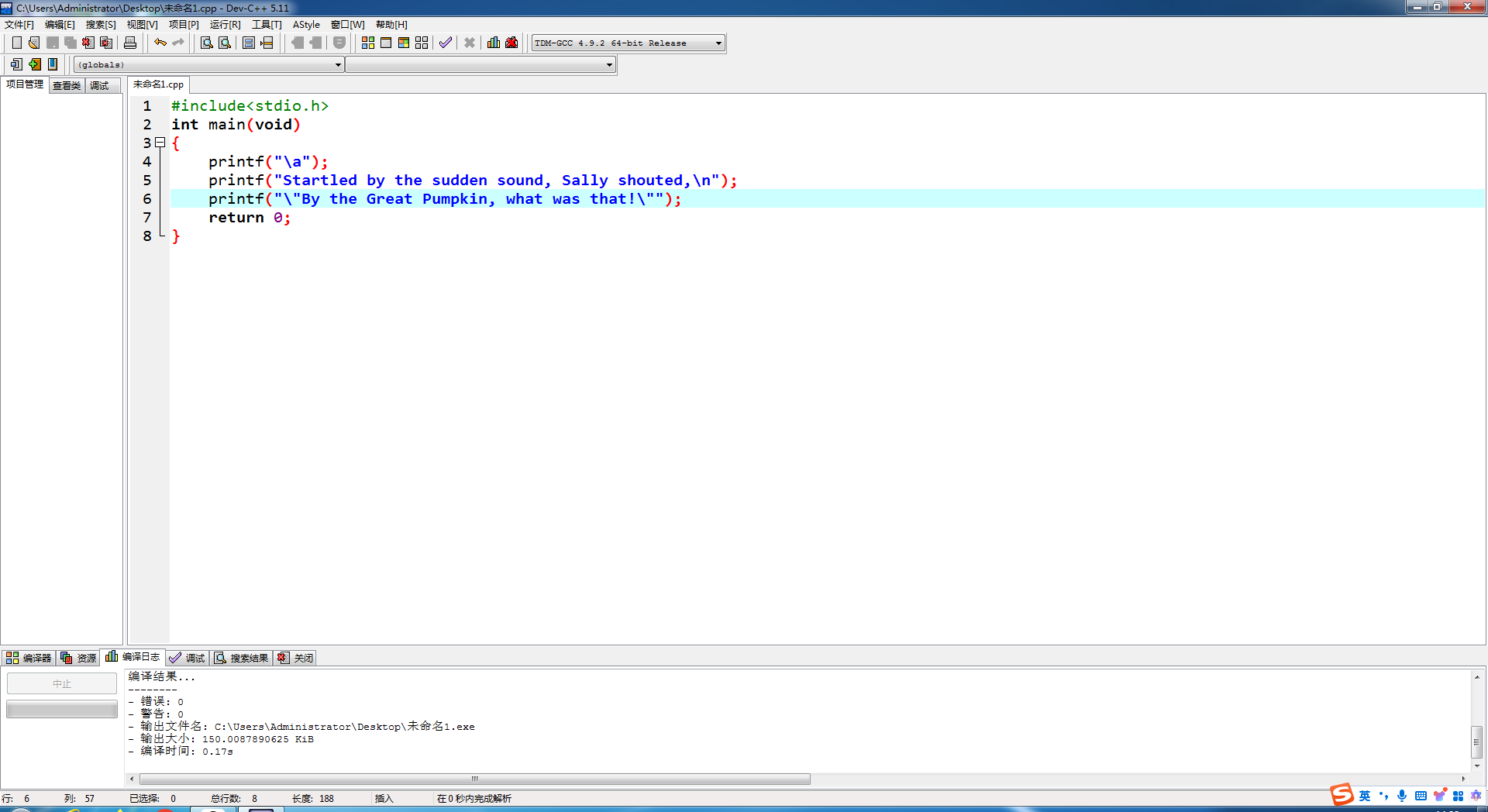Switch to the 编译器 bottom tab
This screenshot has width=1488, height=812.
29,658
